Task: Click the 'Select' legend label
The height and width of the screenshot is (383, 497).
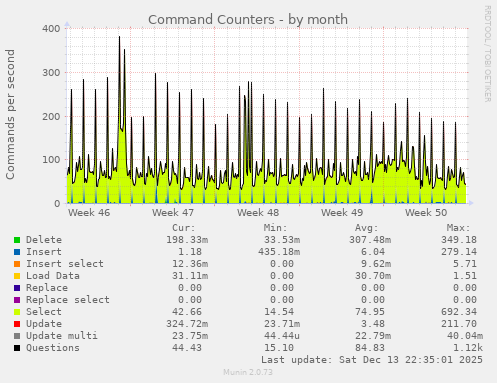Action: tap(44, 312)
